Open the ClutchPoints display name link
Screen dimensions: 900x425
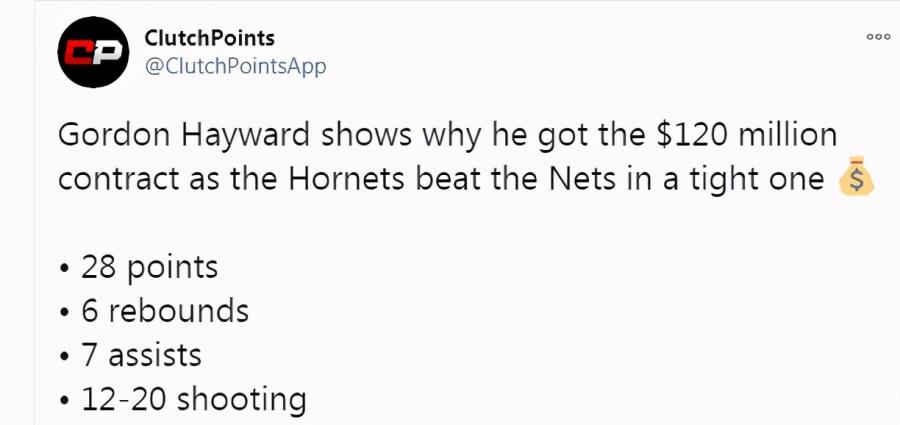click(x=209, y=38)
